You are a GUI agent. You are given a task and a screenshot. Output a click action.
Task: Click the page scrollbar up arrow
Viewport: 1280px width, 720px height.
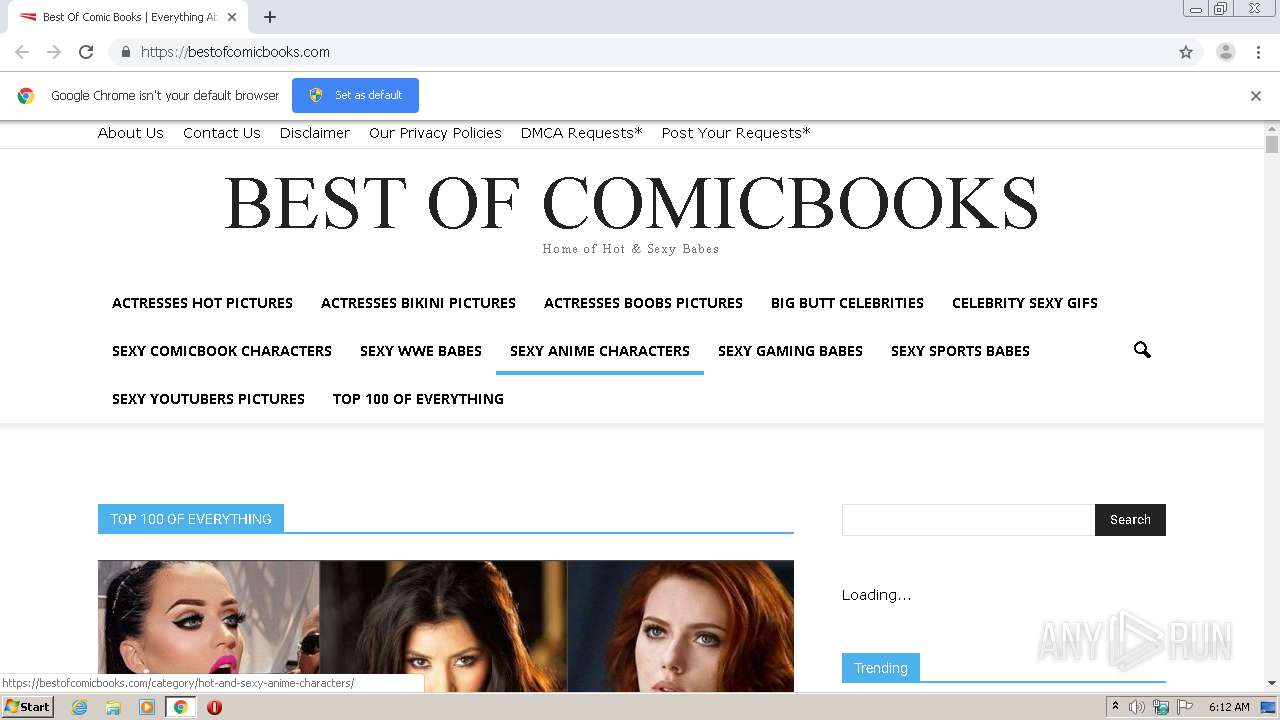click(1272, 129)
